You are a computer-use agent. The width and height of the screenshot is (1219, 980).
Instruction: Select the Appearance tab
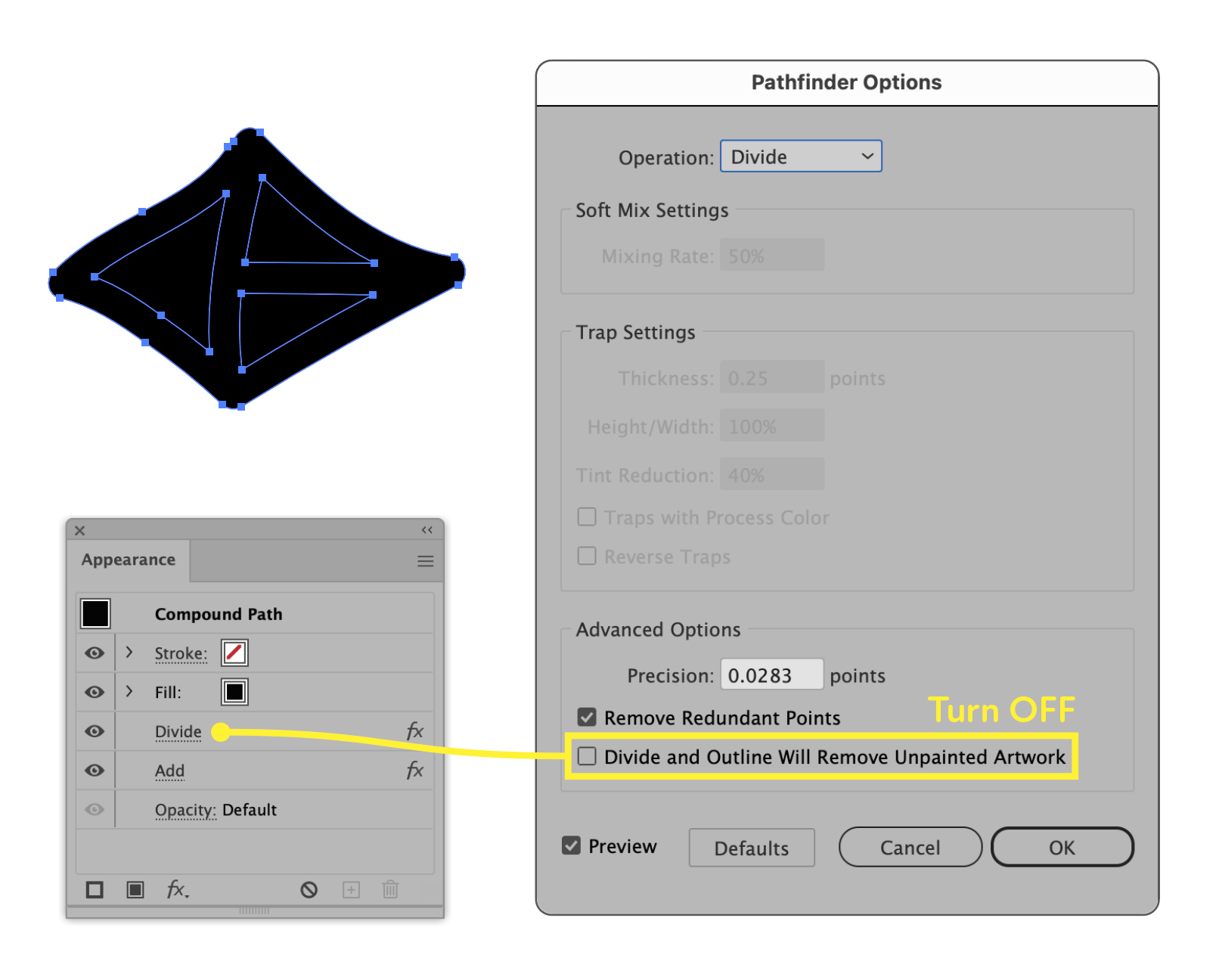point(128,560)
